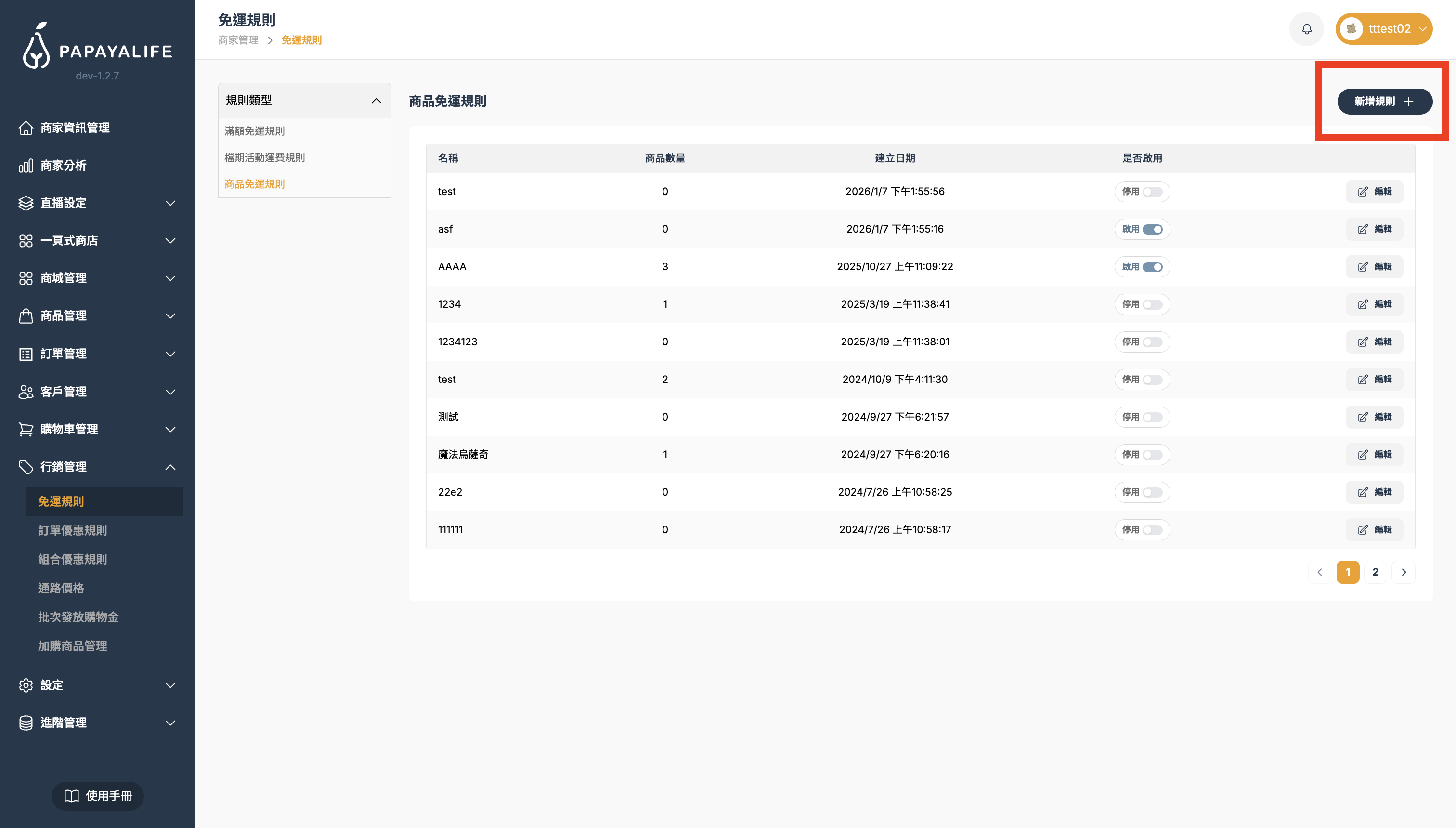The height and width of the screenshot is (828, 1456).
Task: Edit the 魔法烏薩奇 rule
Action: coord(1374,454)
